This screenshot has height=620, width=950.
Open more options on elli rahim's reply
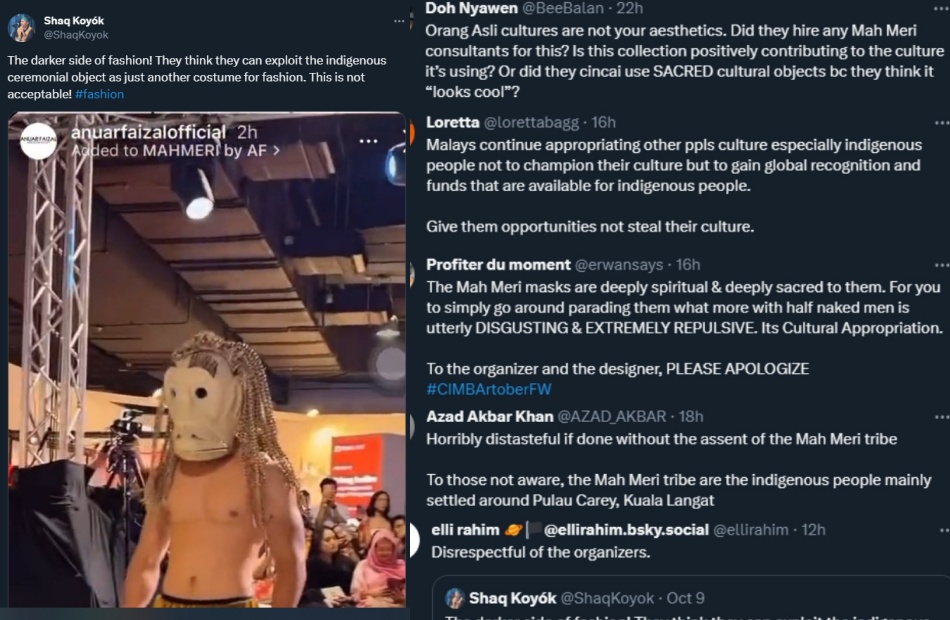(x=941, y=530)
